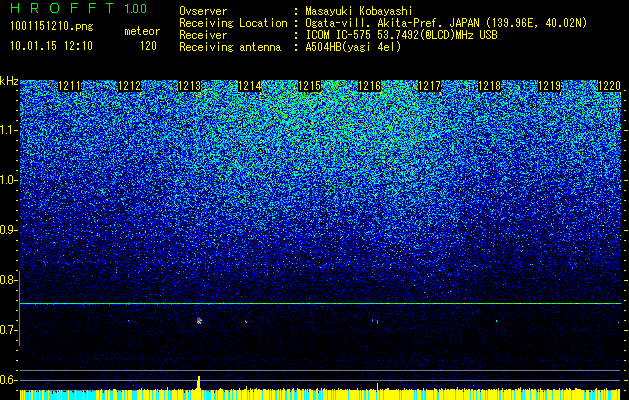Viewport: 629px width, 400px height.
Task: Click the 1215 time marker
Action: 310,86
